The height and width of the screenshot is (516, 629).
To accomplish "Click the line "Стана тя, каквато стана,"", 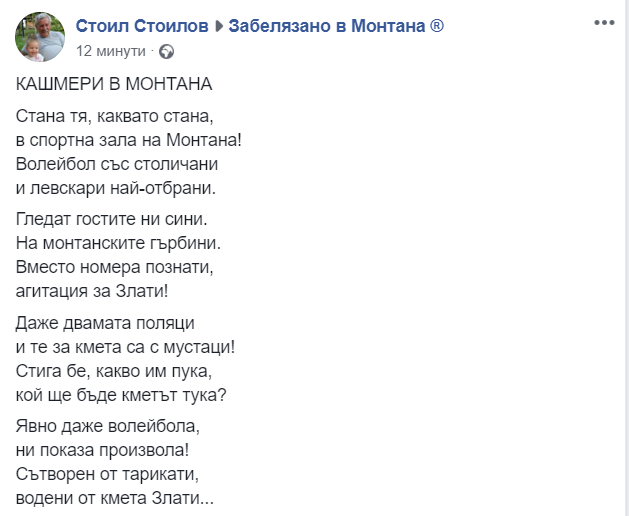I will coord(115,116).
